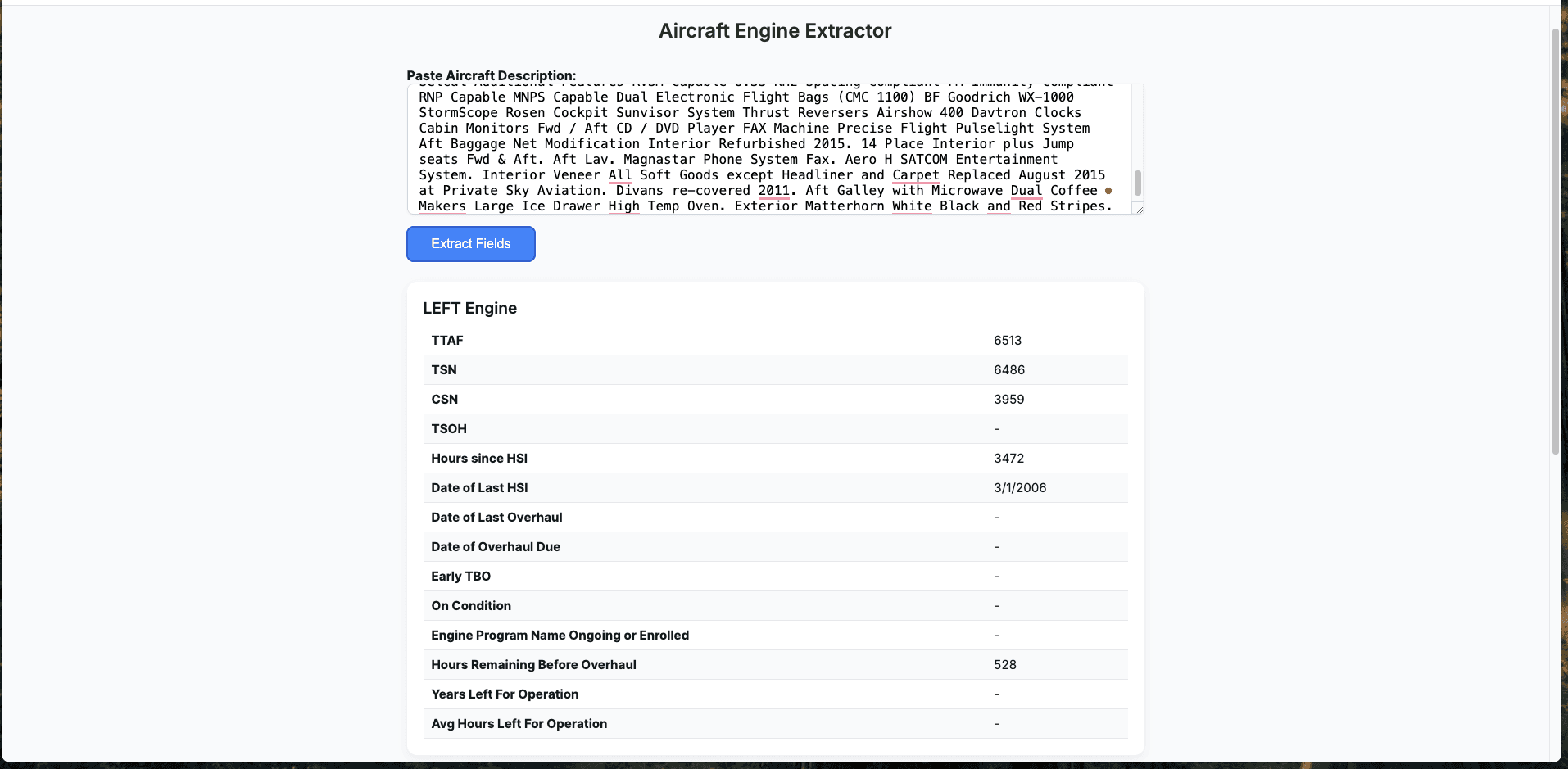Click the Engine Program Name Ongoing or Enrolled label
Viewport: 1568px width, 769px height.
[560, 635]
